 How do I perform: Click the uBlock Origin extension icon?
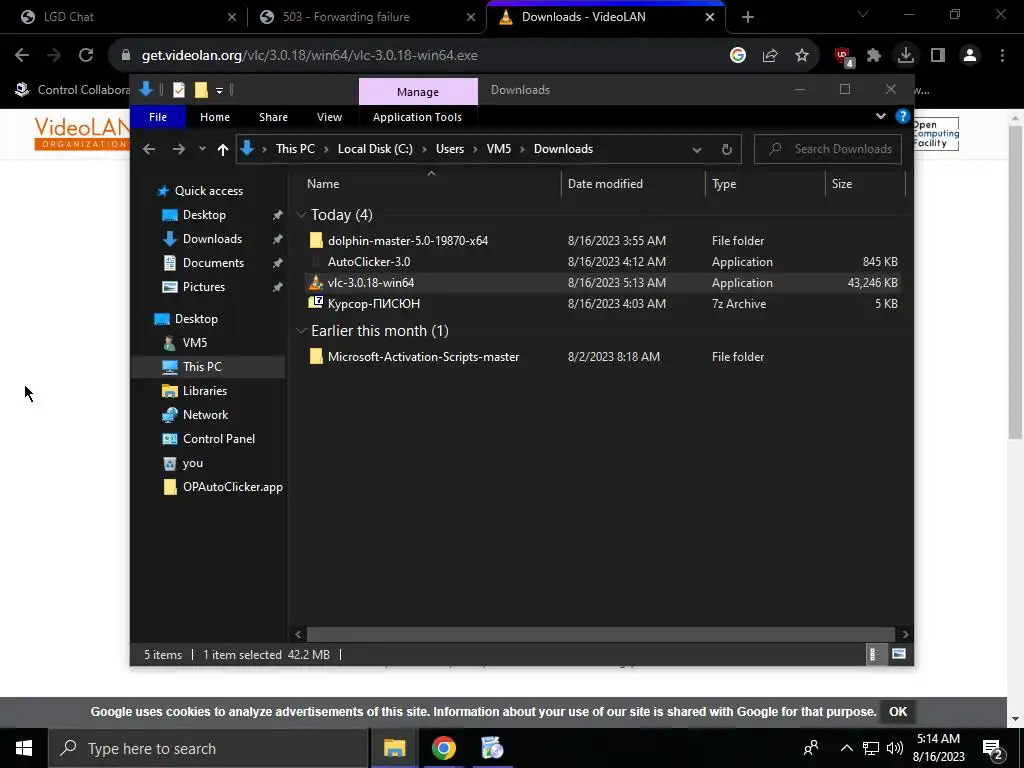coord(844,56)
